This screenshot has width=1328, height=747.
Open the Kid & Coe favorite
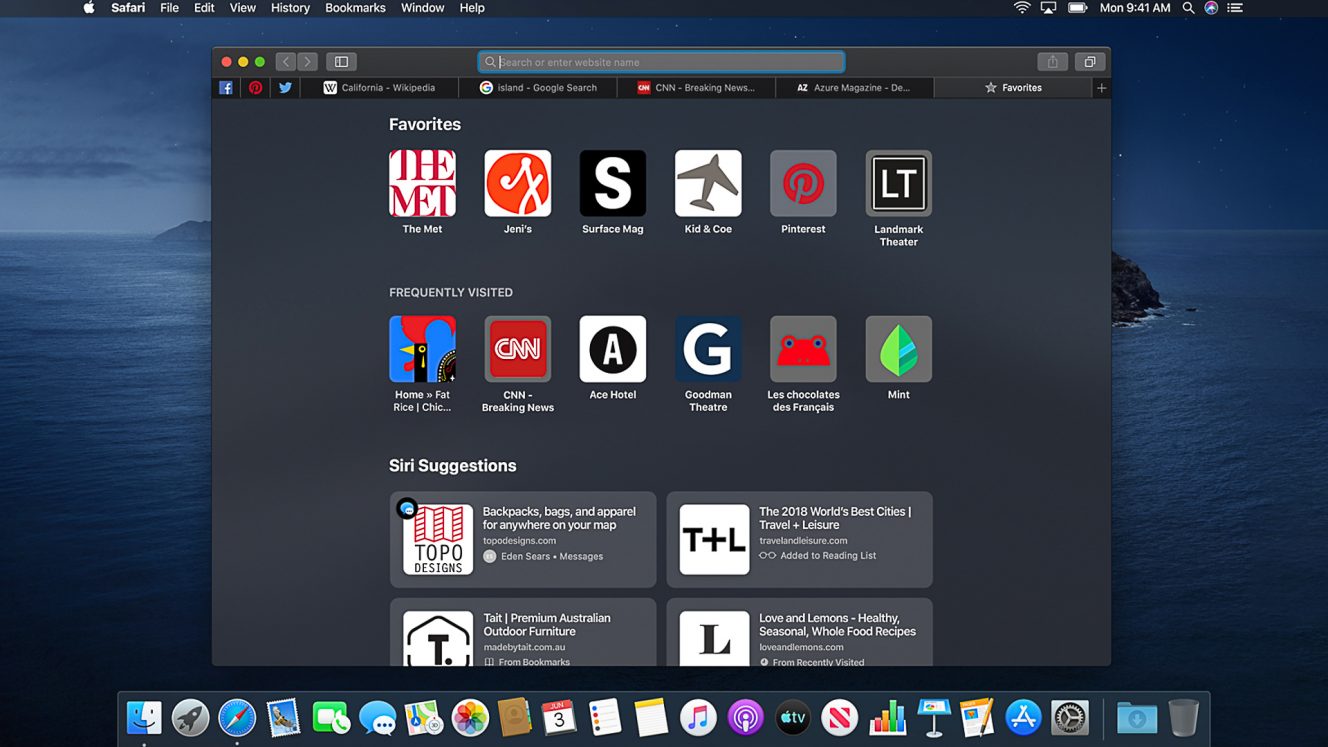[x=708, y=183]
